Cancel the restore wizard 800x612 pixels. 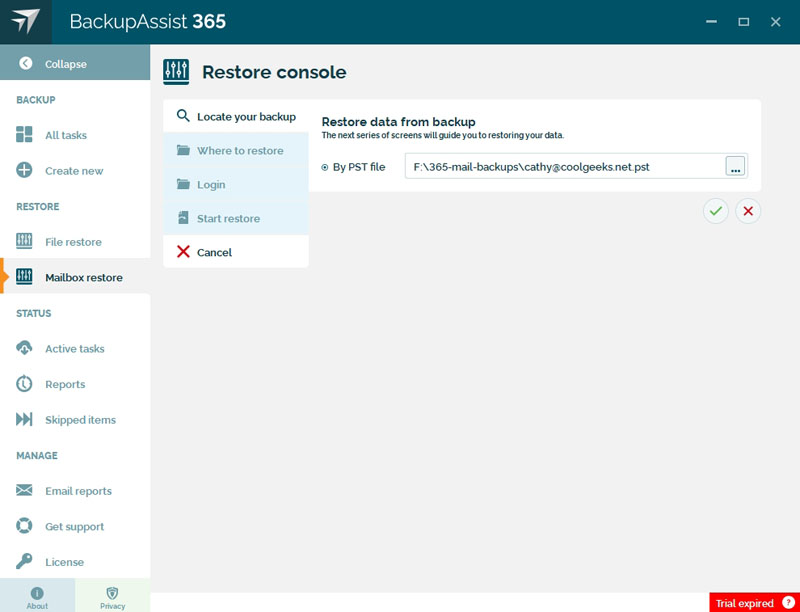(x=236, y=252)
